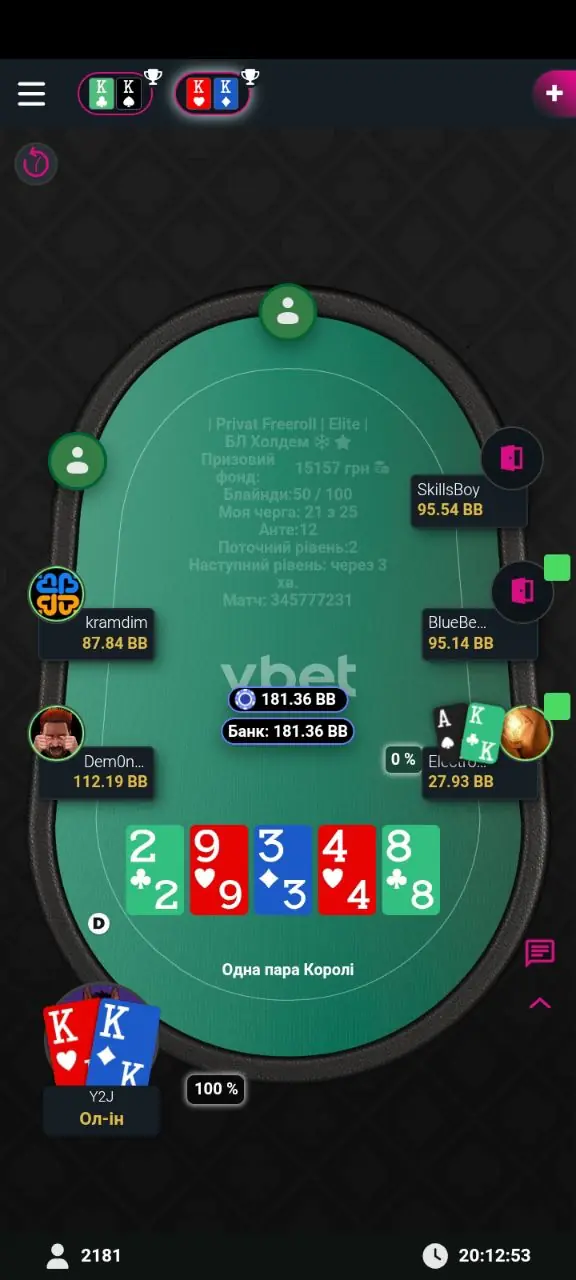Toggle green square beside Electro player

pyautogui.click(x=557, y=706)
